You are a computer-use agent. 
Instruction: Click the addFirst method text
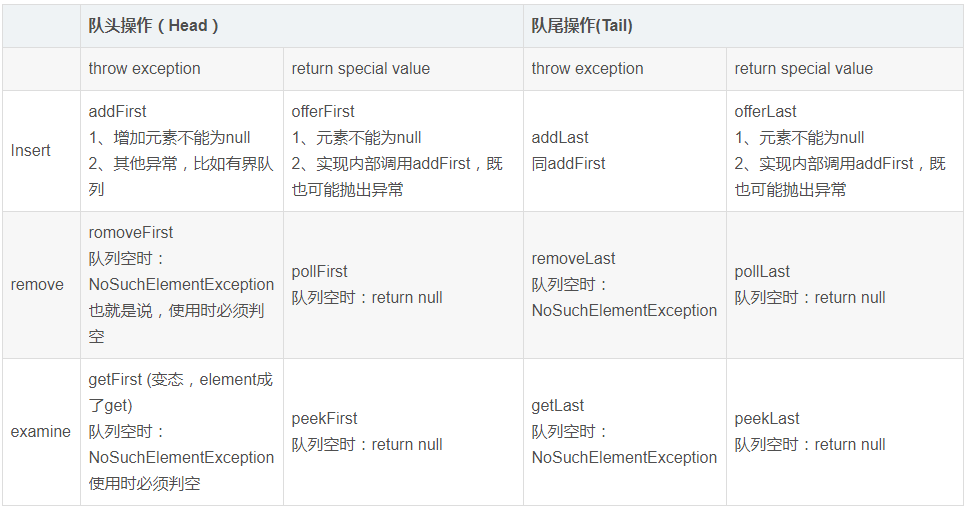pyautogui.click(x=118, y=112)
